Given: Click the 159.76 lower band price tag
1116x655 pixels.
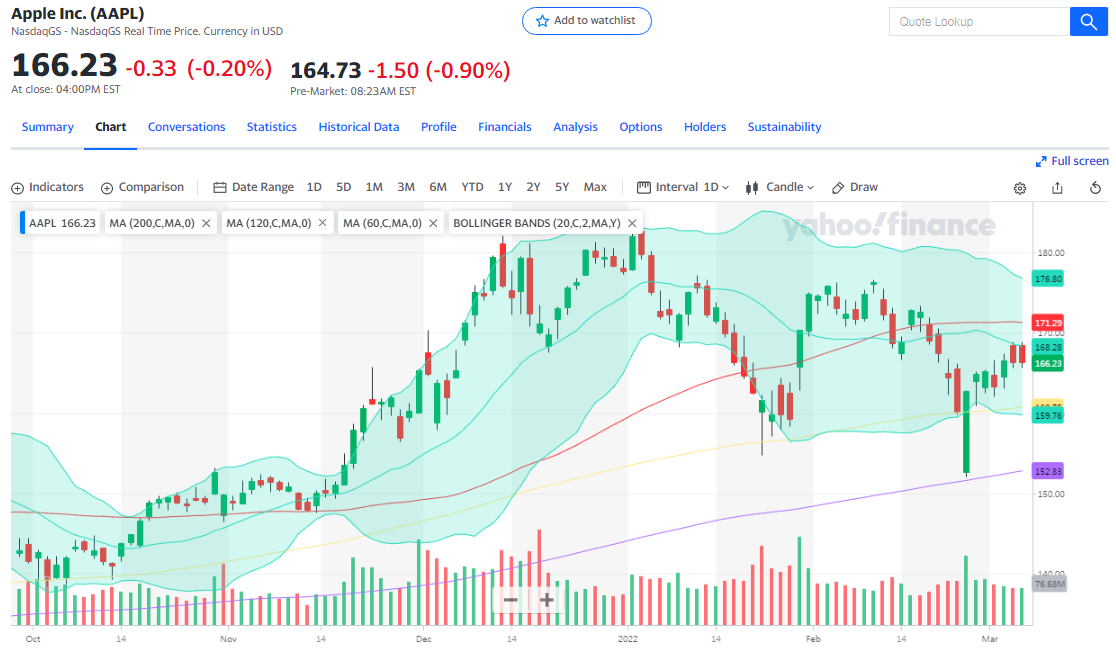Looking at the screenshot, I should point(1048,416).
